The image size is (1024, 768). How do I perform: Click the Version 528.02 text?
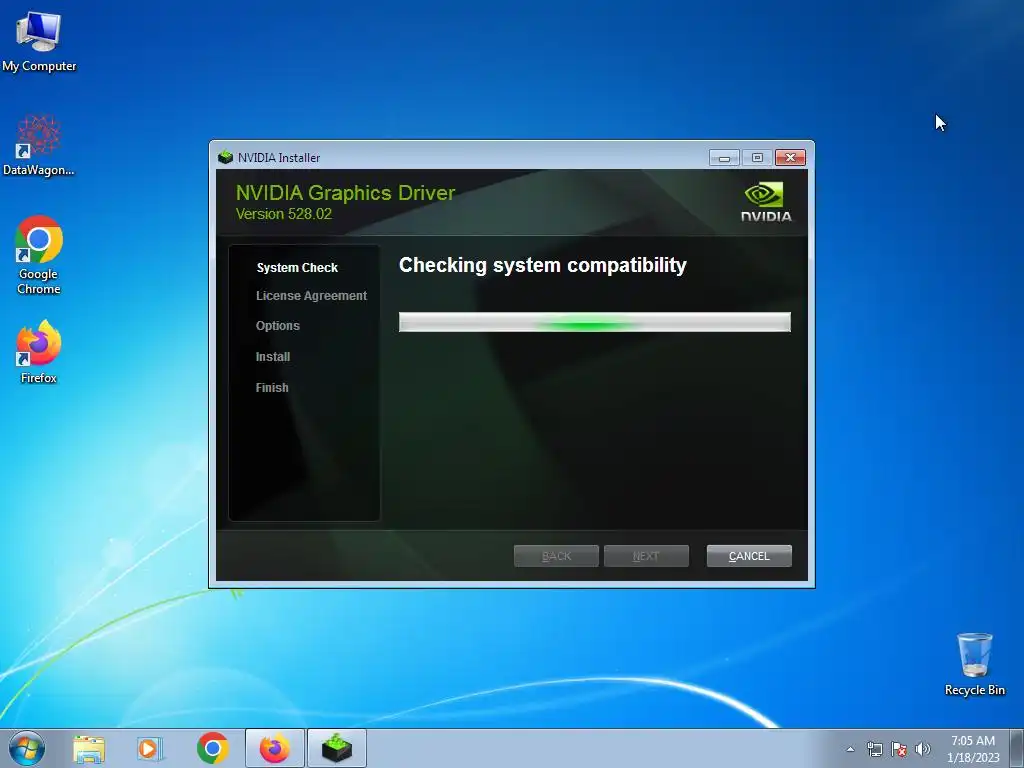pos(283,214)
